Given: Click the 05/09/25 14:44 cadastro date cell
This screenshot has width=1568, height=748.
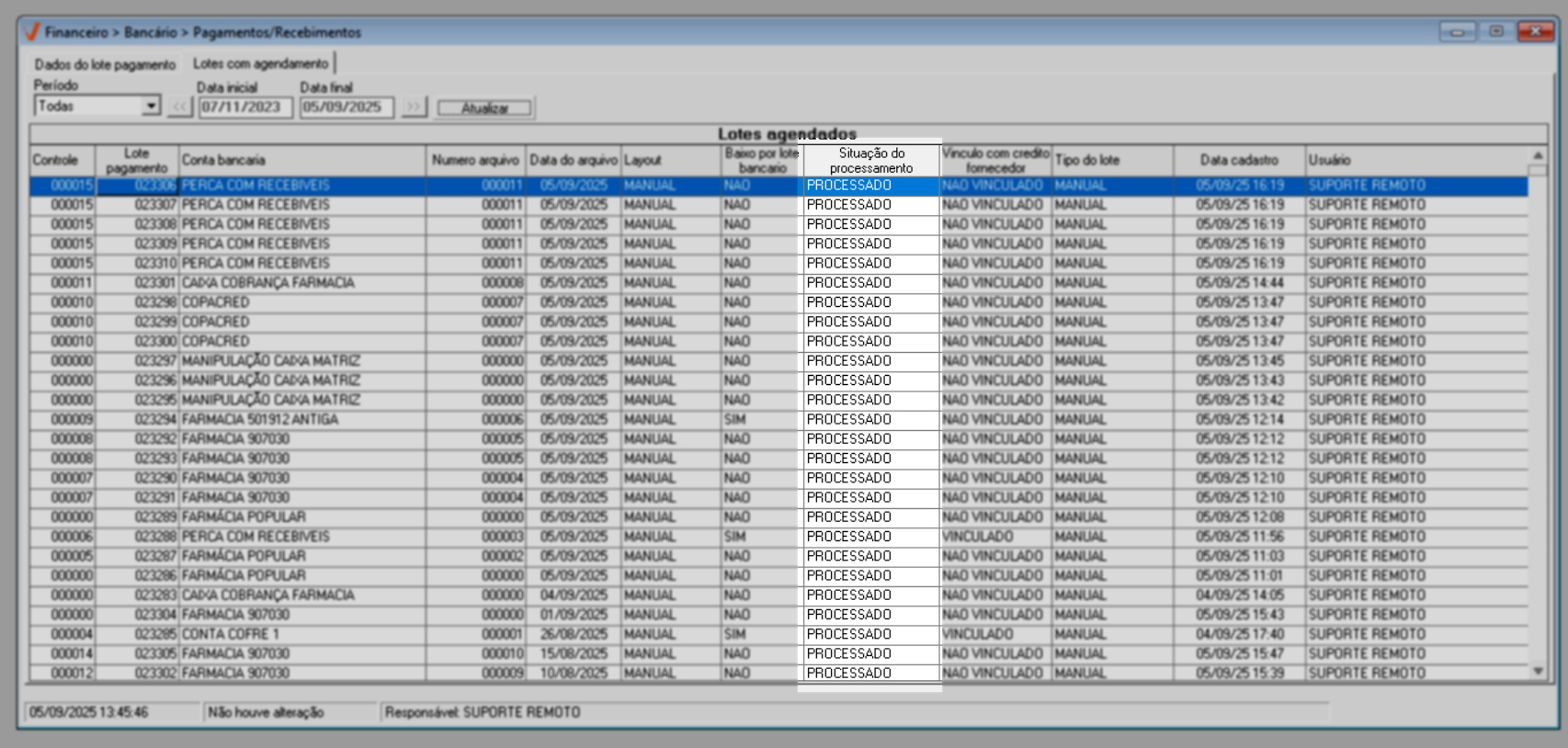Looking at the screenshot, I should point(1240,283).
